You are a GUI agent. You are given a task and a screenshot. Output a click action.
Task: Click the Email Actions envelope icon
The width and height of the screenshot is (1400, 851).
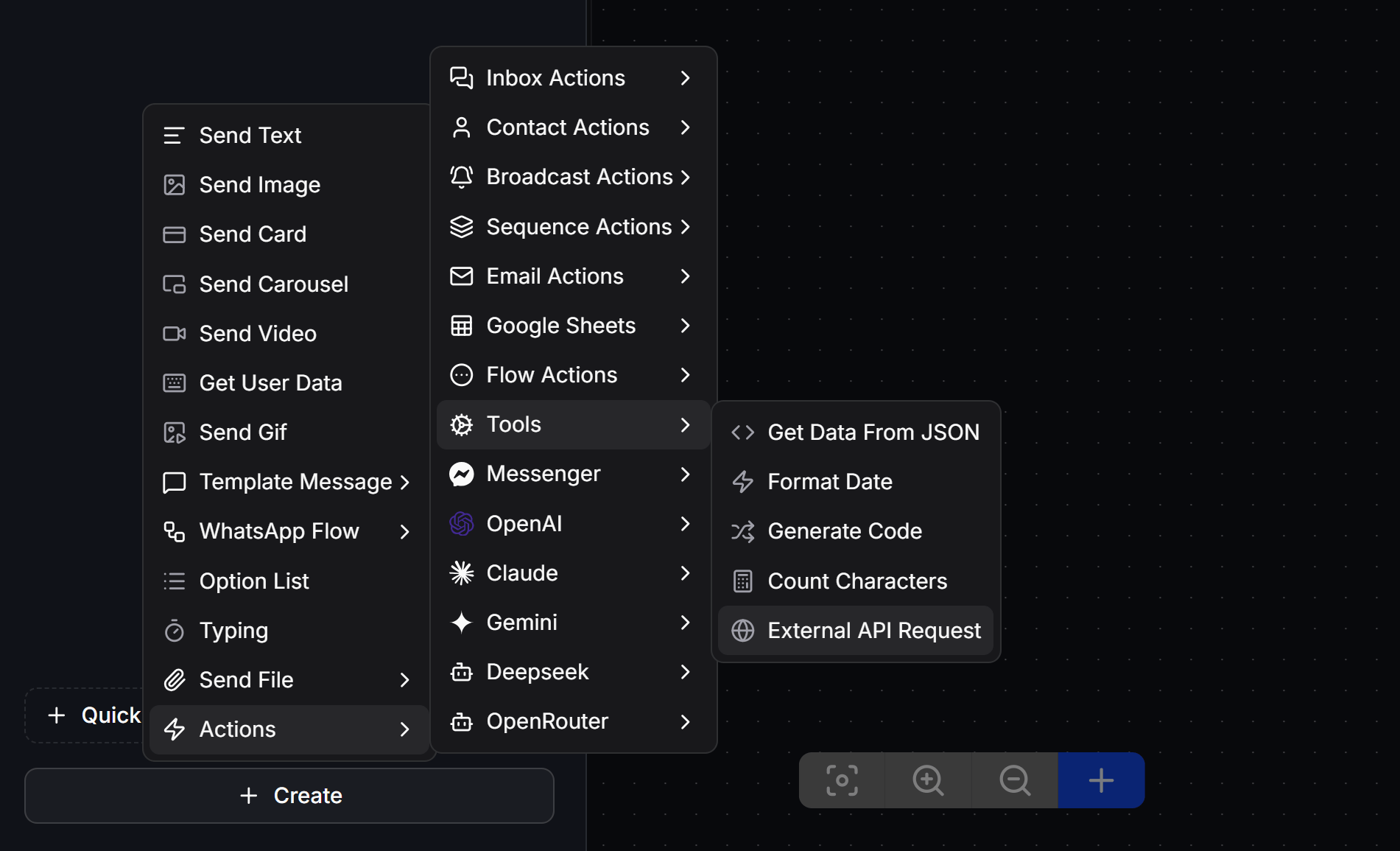click(461, 276)
